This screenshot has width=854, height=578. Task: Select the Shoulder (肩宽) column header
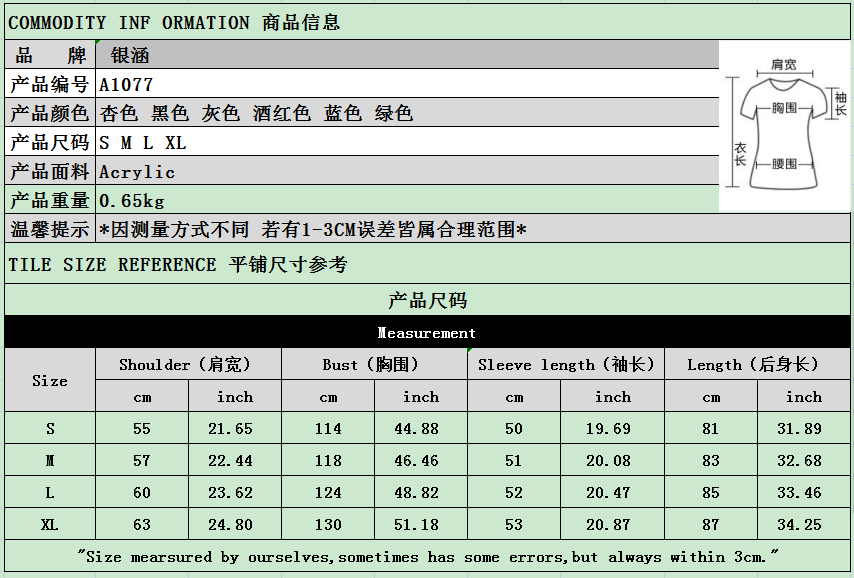coord(187,365)
